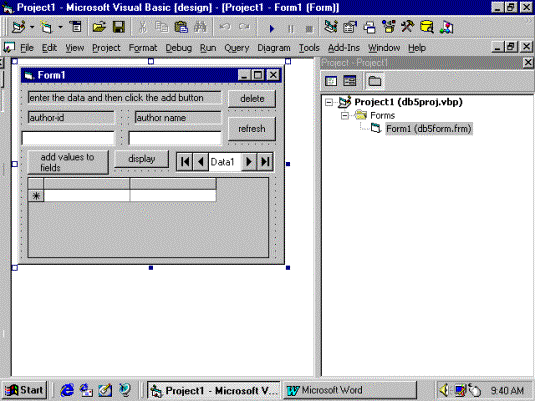Open the Toolbox hammer-and-wrench icon

pos(407,27)
